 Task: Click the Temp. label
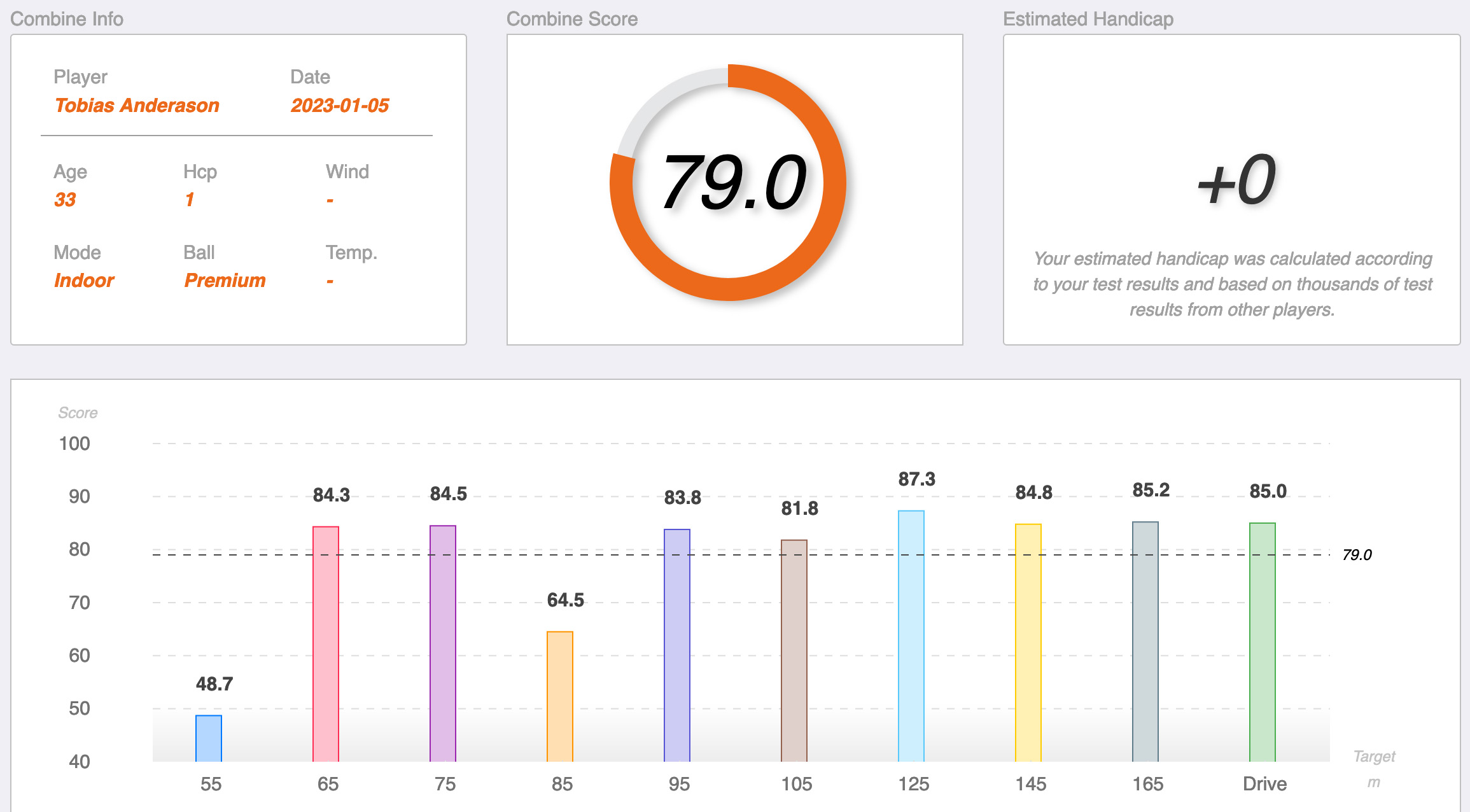[351, 253]
